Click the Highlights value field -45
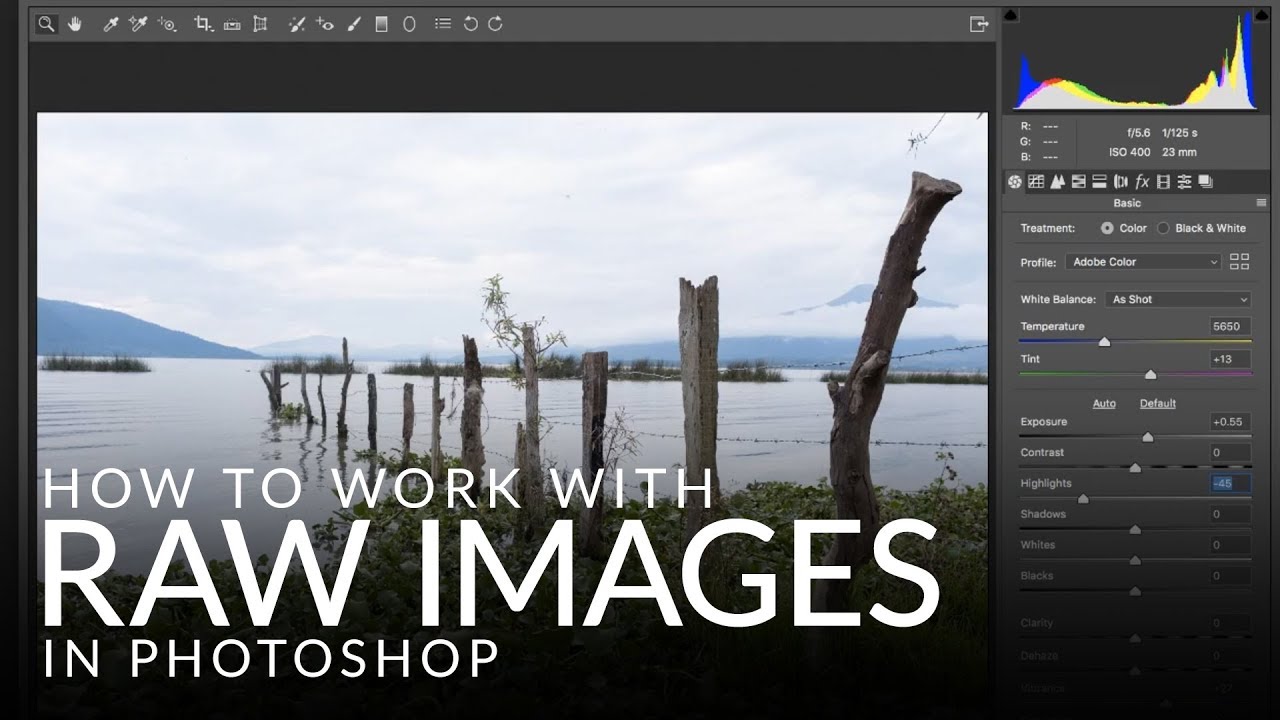This screenshot has height=720, width=1280. pyautogui.click(x=1229, y=484)
